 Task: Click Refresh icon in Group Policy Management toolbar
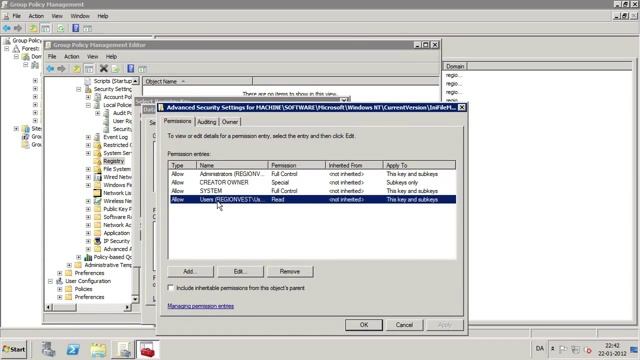coord(61,28)
